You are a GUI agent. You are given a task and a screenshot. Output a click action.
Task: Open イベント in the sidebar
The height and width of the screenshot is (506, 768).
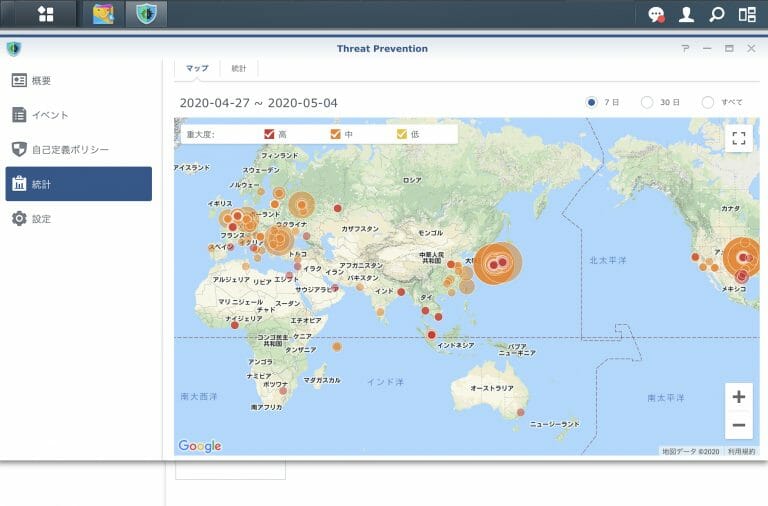(78, 115)
